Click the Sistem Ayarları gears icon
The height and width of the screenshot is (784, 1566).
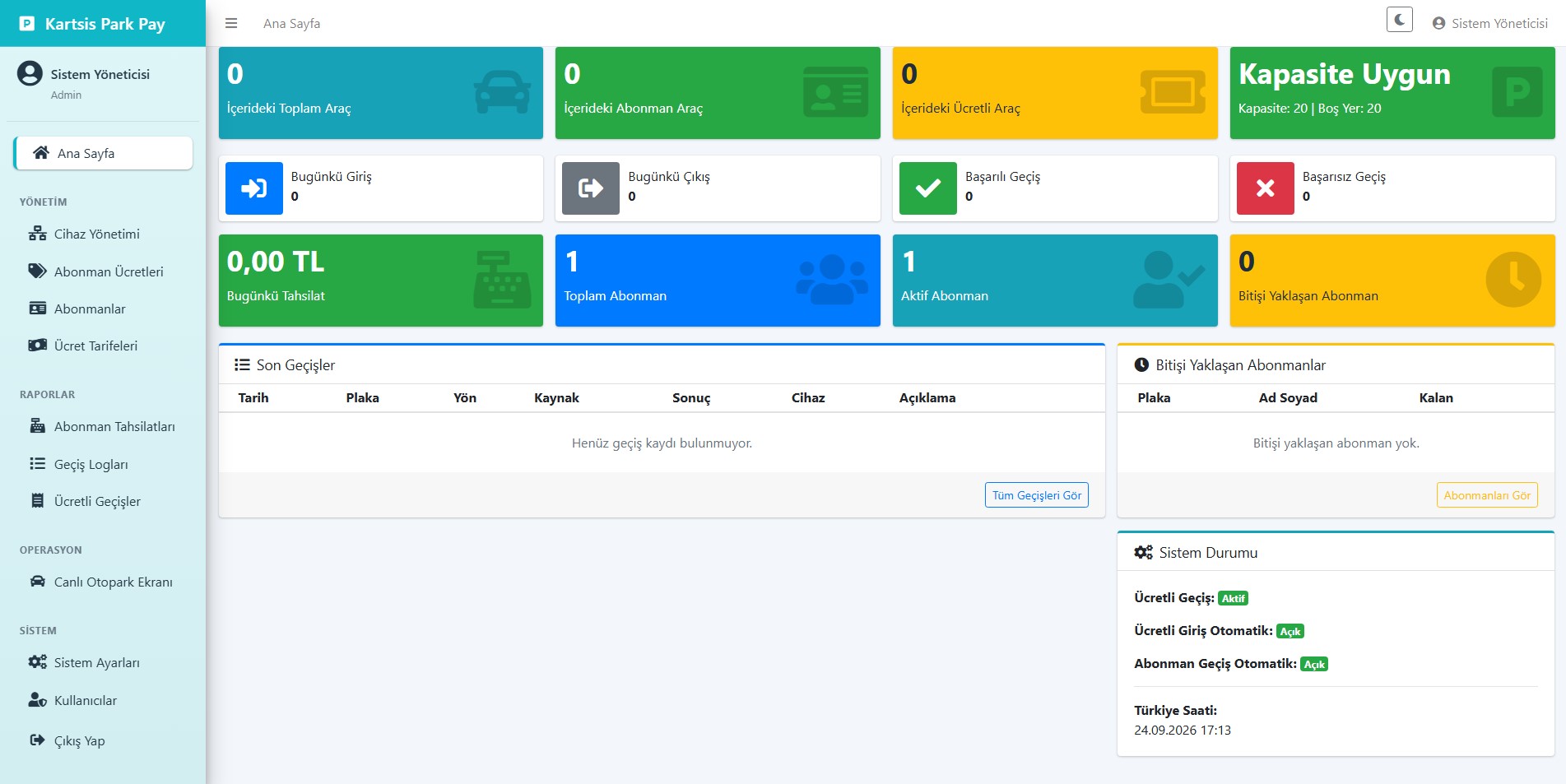[x=38, y=662]
